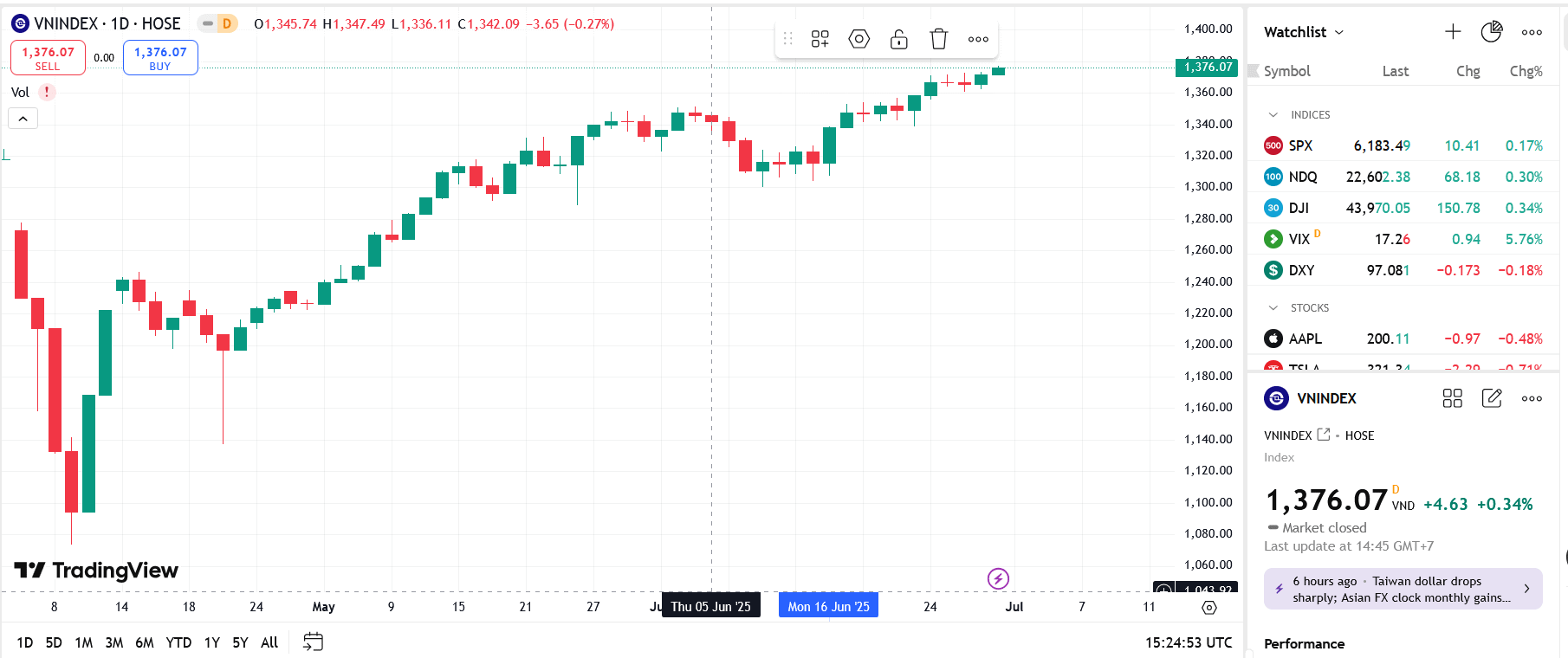The image size is (1568, 658).
Task: Collapse the STOCKS section in the watchlist
Action: tap(1273, 308)
